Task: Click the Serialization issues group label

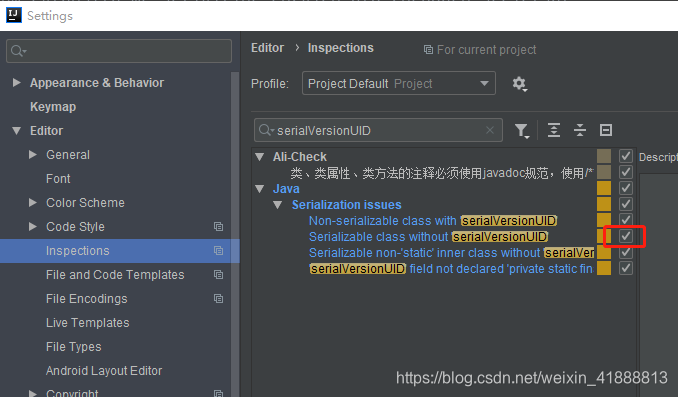Action: pos(346,205)
